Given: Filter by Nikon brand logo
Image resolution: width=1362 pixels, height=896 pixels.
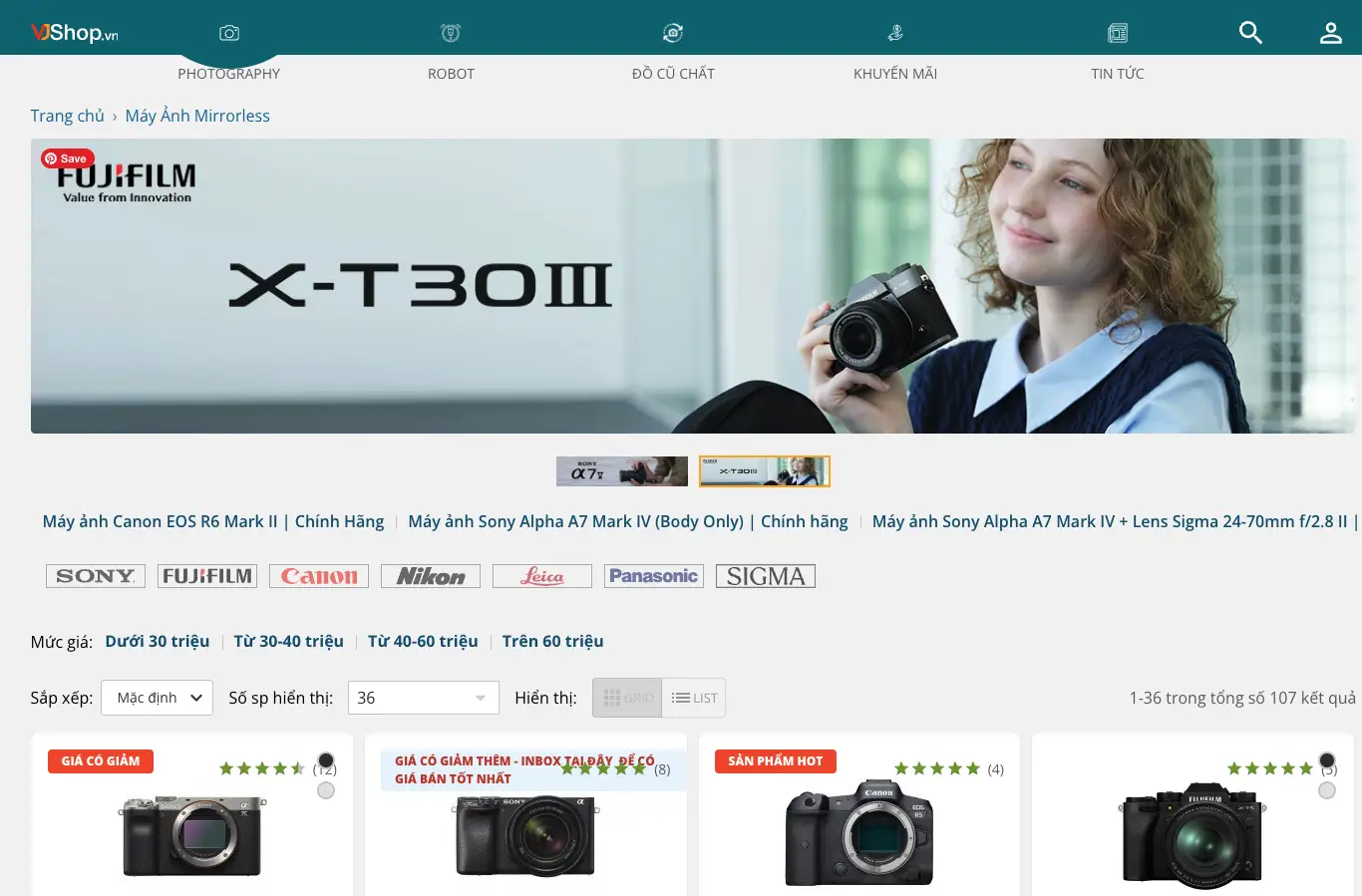Looking at the screenshot, I should (x=431, y=576).
